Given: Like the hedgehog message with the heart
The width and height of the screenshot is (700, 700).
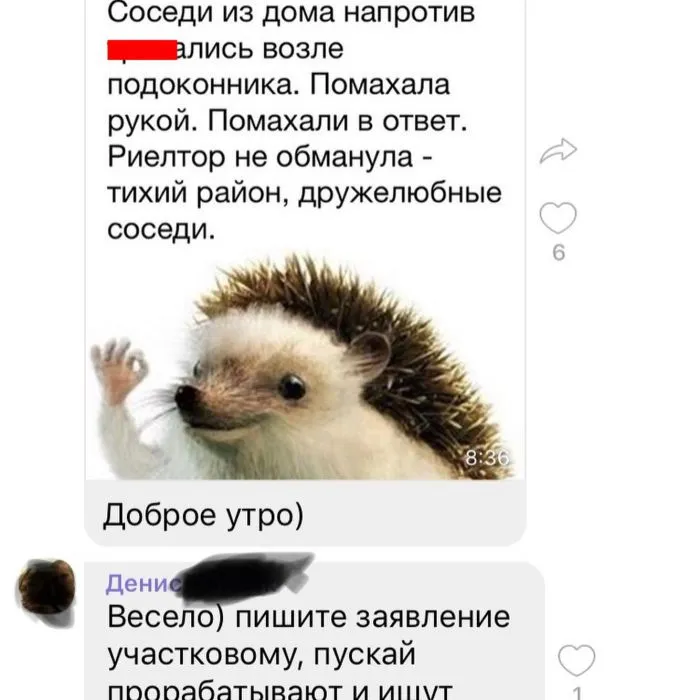Looking at the screenshot, I should click(558, 218).
